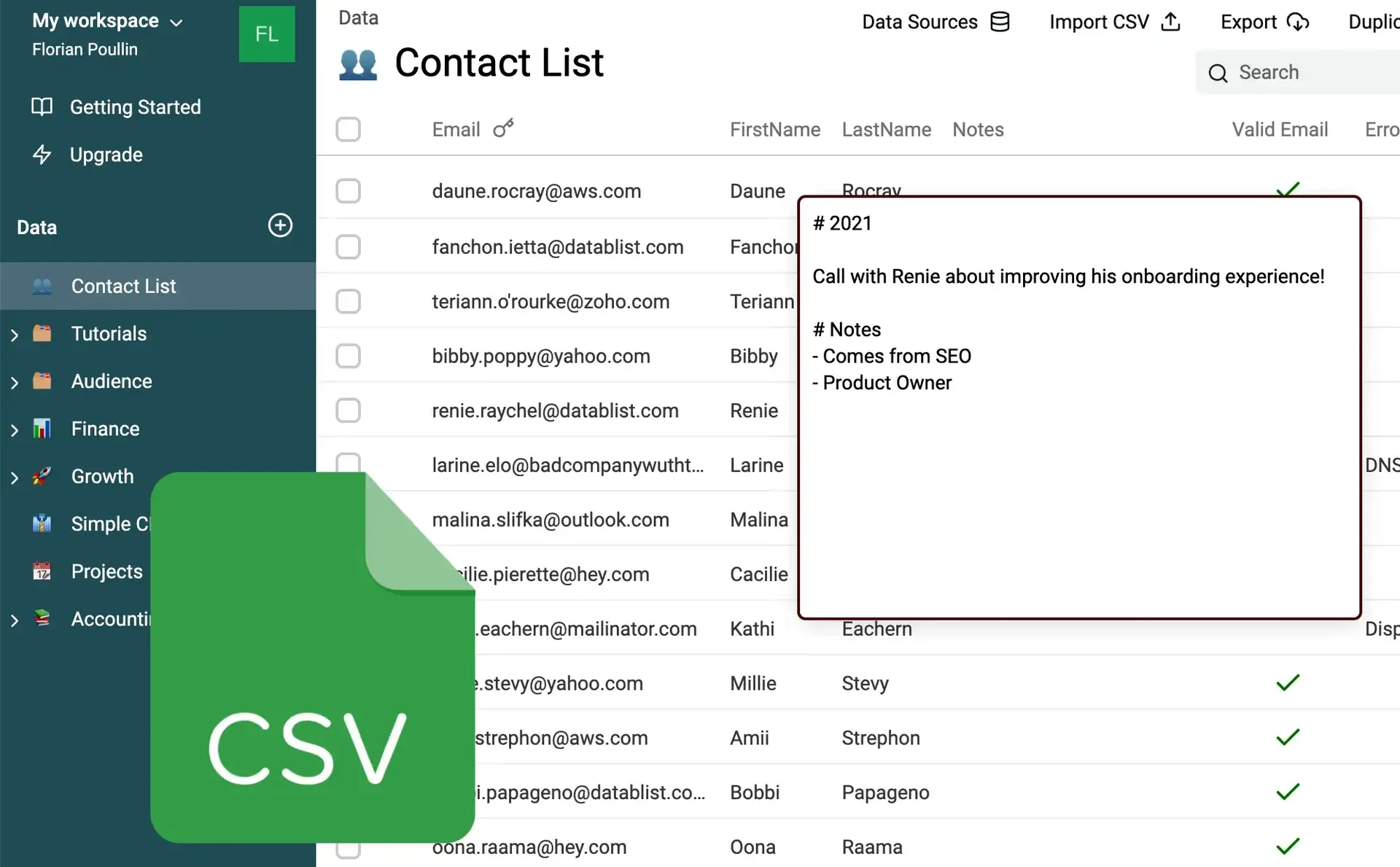This screenshot has width=1400, height=867.
Task: Tick the checkbox next to renie.raychel@datablist.com
Action: pos(349,411)
